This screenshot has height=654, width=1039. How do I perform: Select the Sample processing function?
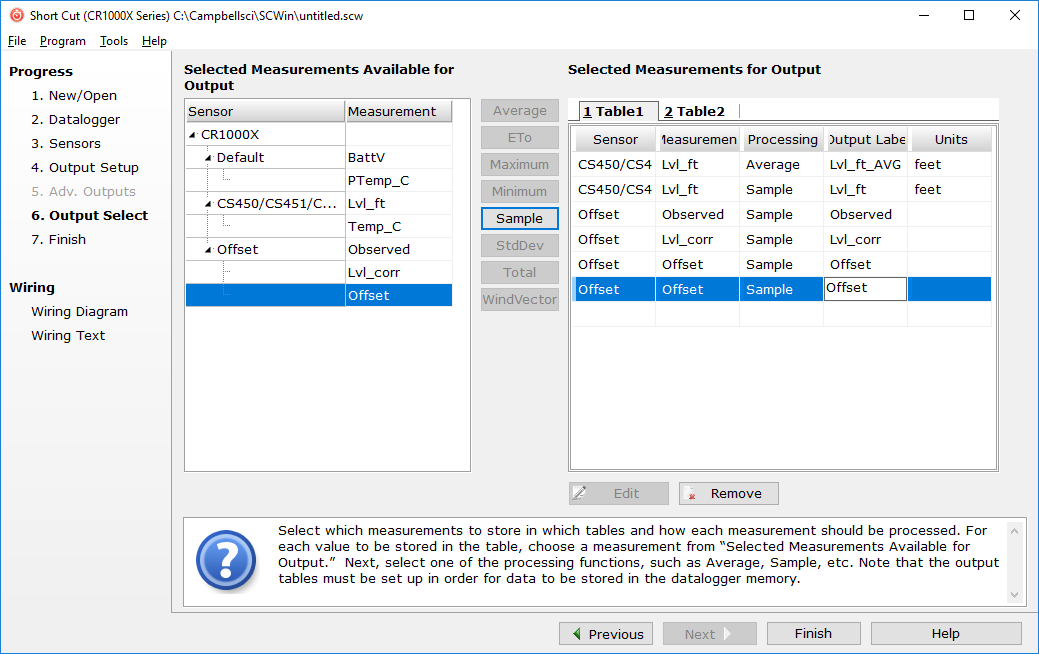(x=519, y=218)
